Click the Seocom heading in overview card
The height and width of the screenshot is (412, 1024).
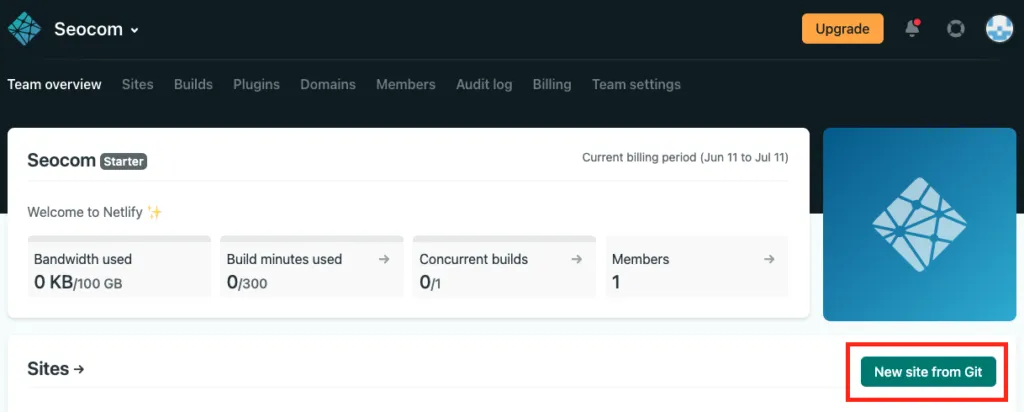[61, 160]
